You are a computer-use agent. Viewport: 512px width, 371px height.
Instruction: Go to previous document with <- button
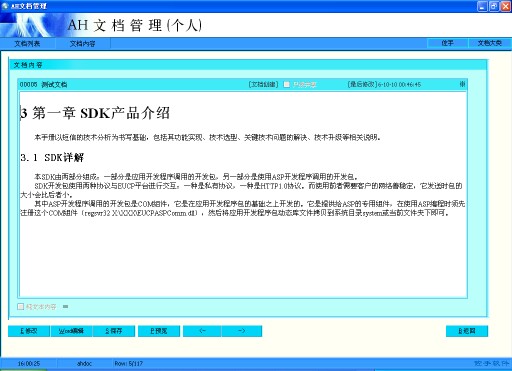(x=202, y=331)
